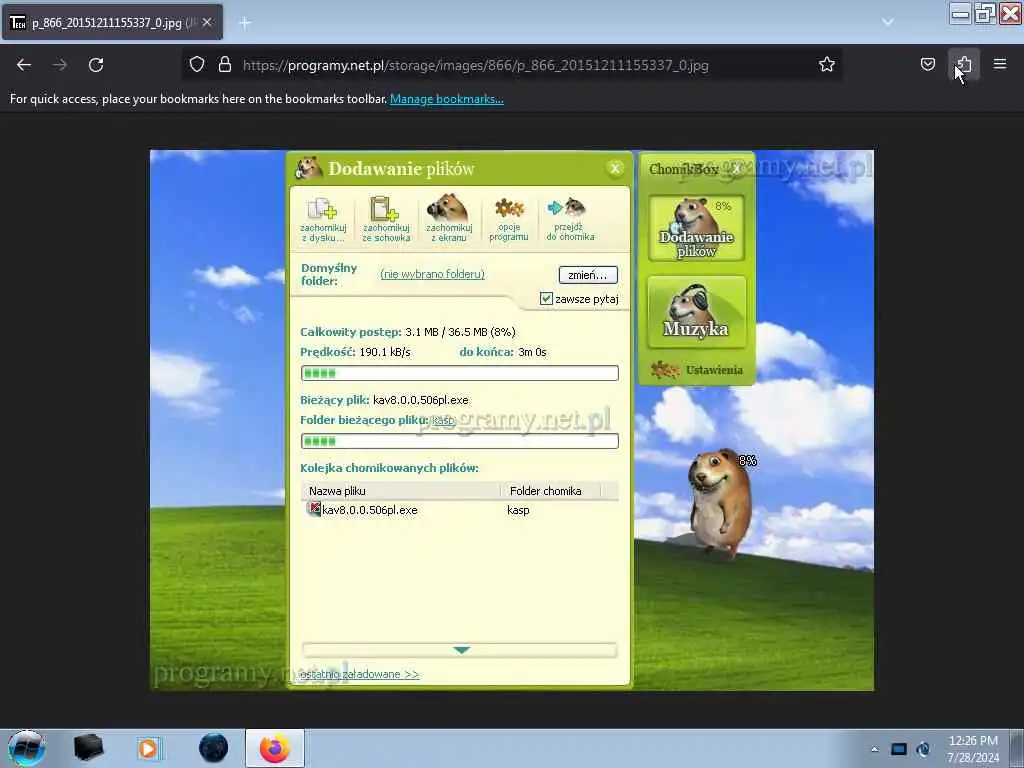
Task: Open the Save to Pocket button
Action: click(927, 65)
